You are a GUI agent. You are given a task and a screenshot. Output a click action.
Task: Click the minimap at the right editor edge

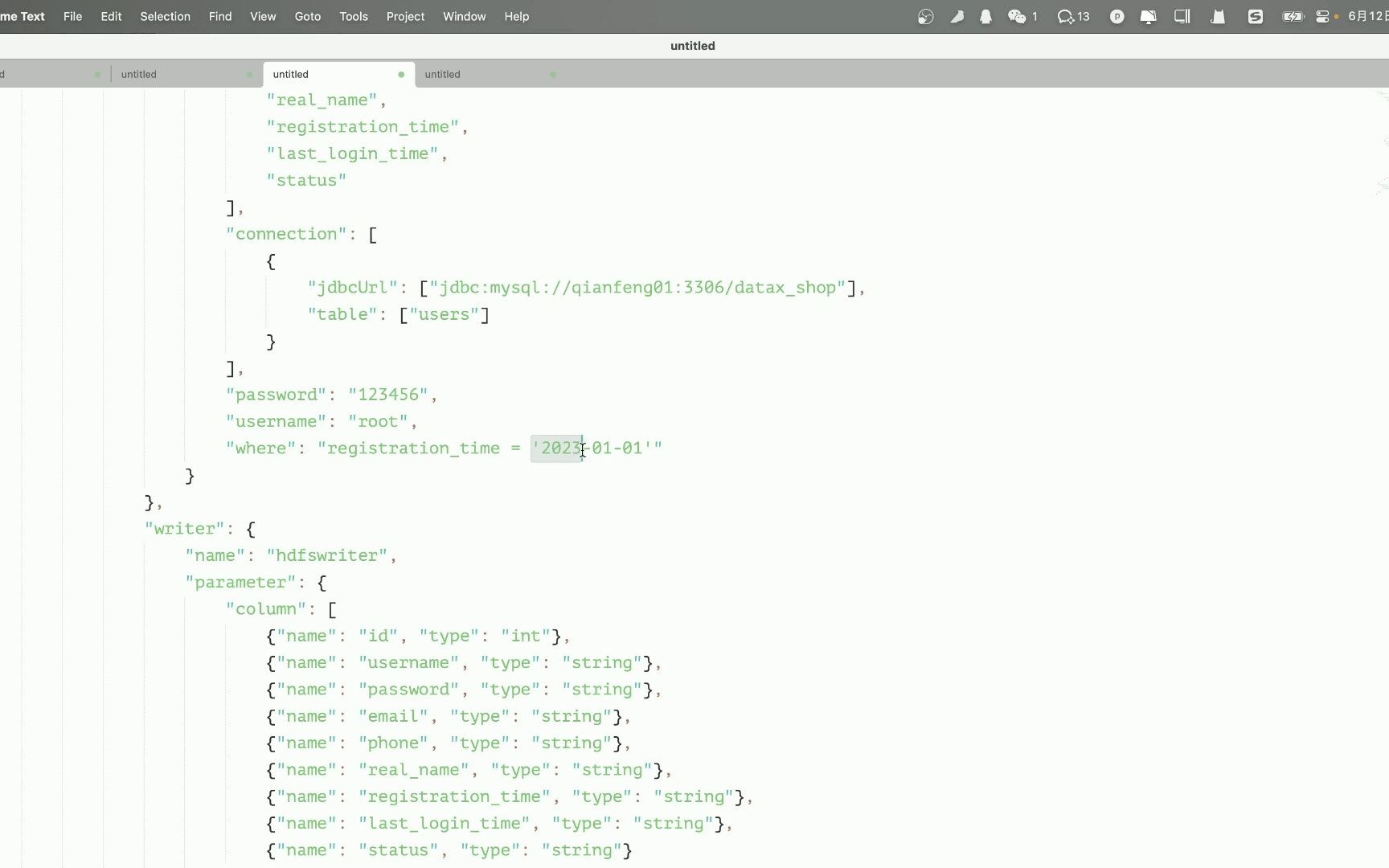pos(1383,145)
